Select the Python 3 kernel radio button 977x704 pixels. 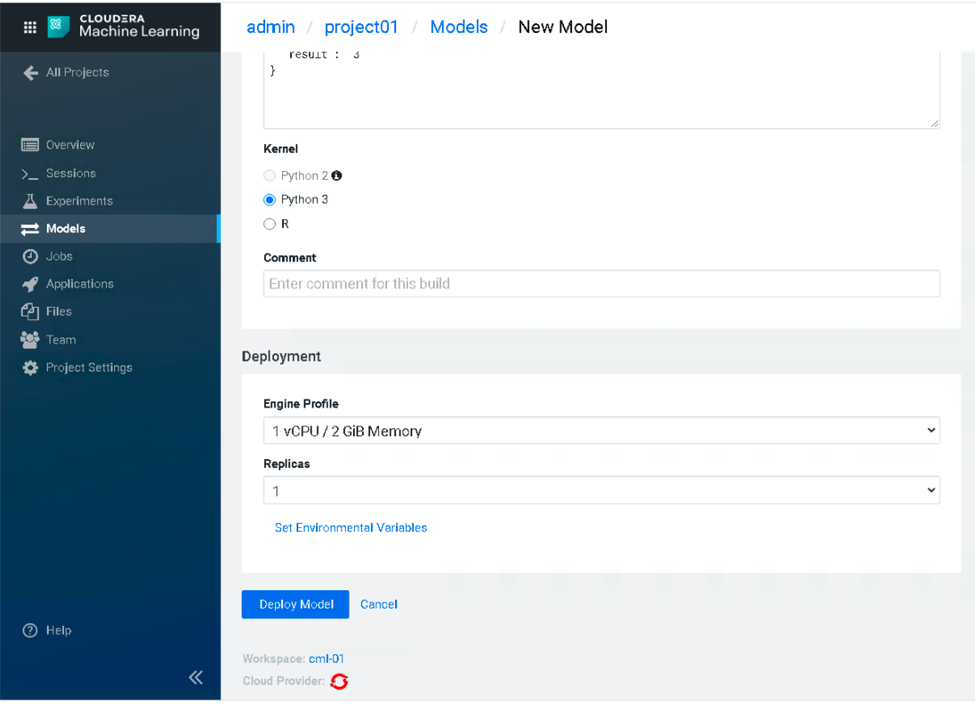tap(269, 199)
